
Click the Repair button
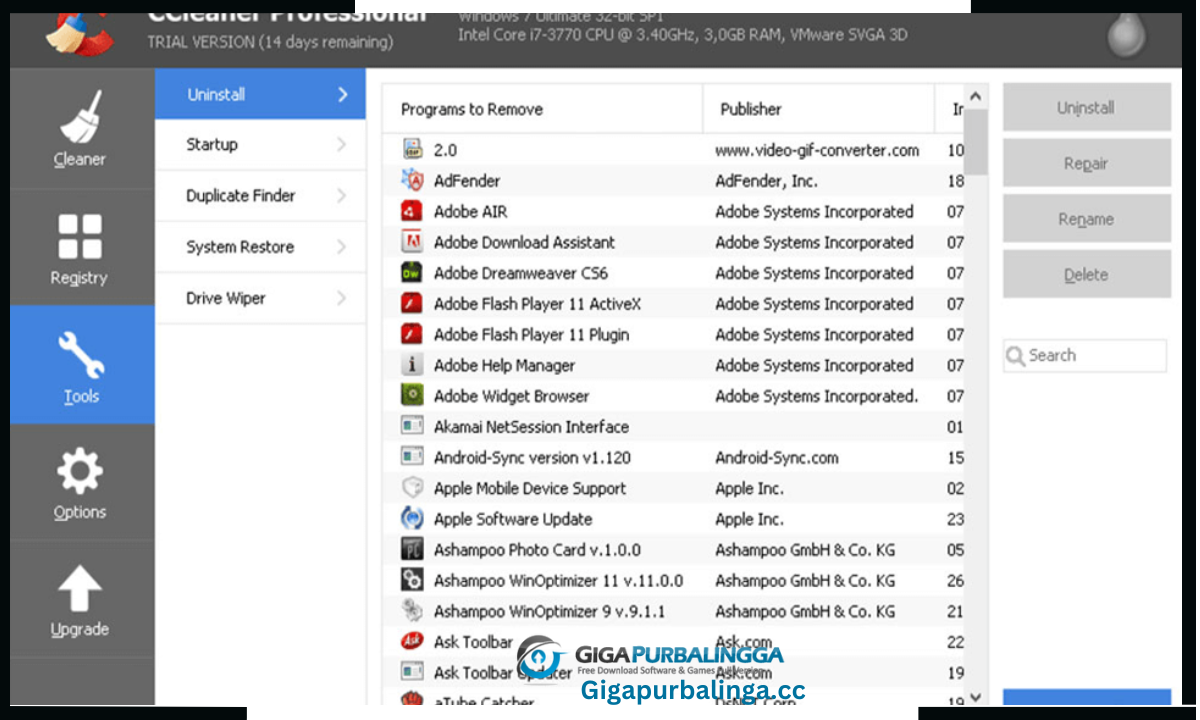coord(1086,164)
